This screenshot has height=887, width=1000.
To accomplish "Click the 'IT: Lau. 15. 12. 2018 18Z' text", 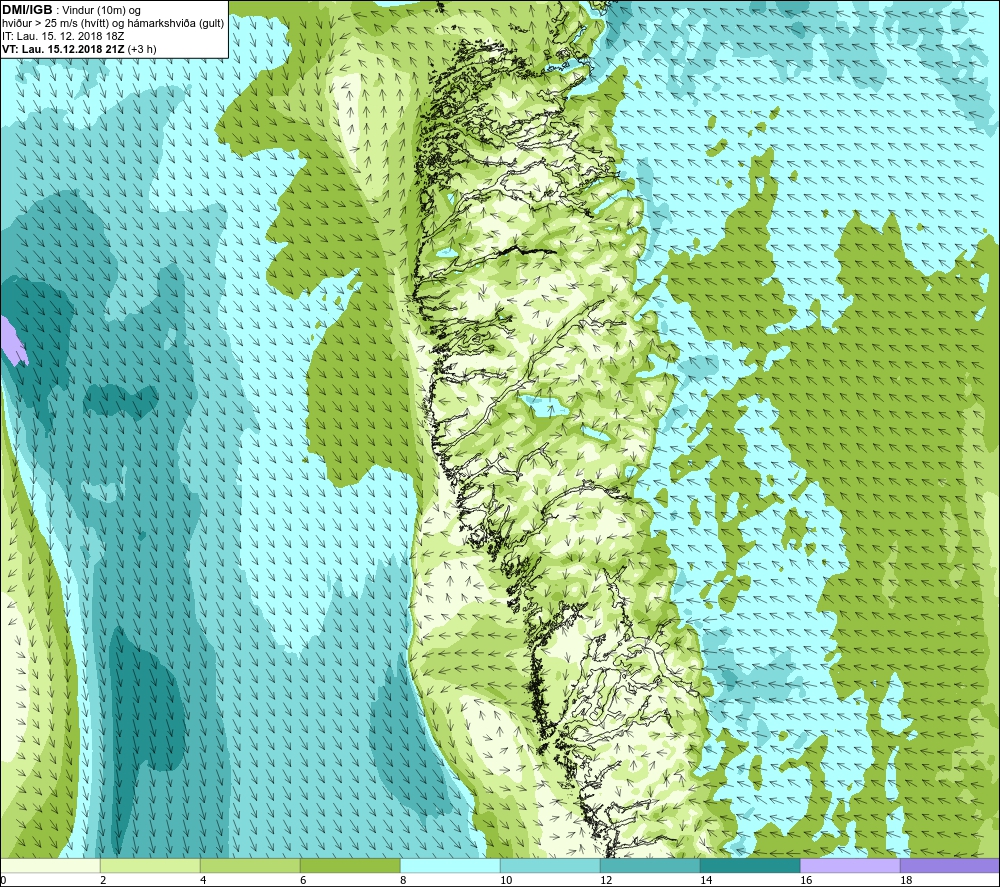I will tap(63, 36).
